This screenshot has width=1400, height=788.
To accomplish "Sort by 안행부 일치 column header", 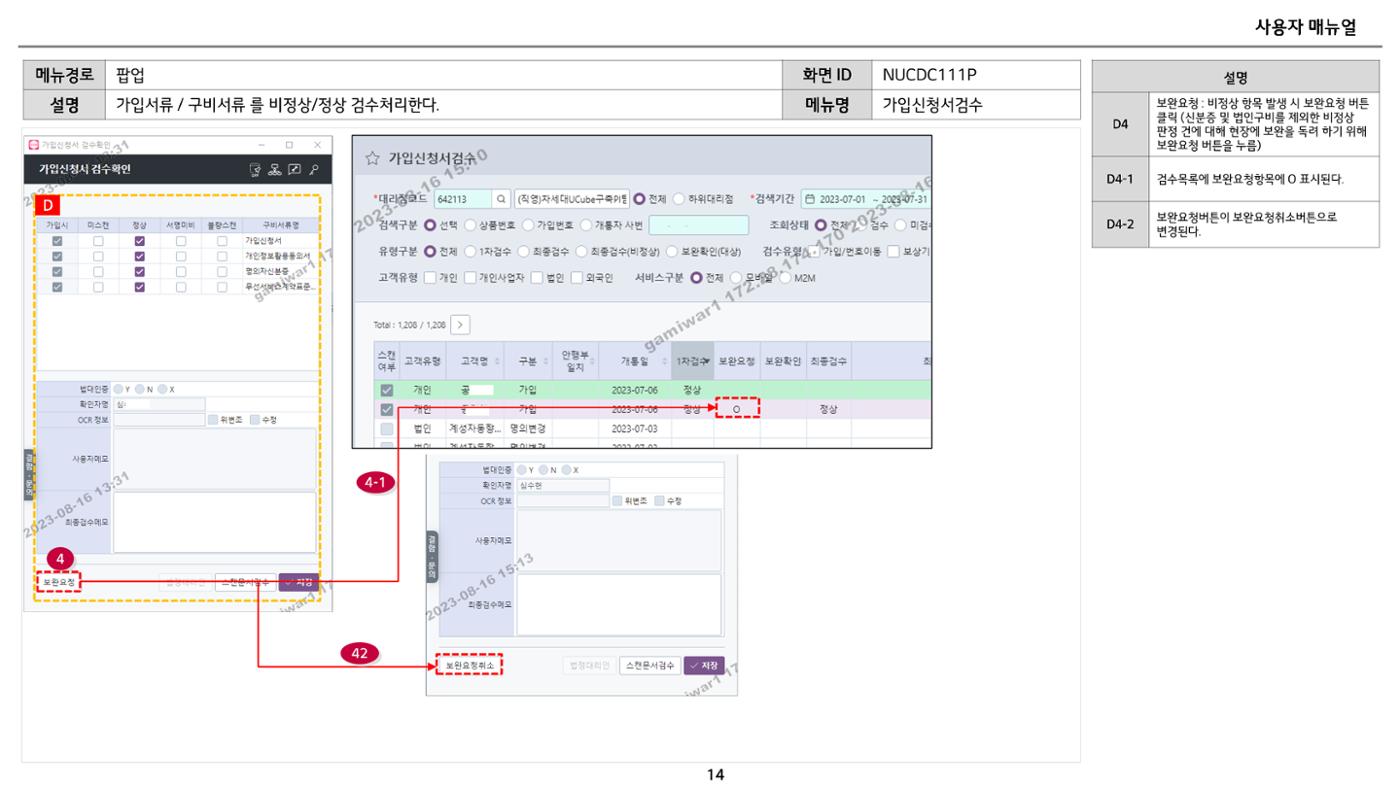I will [x=576, y=359].
